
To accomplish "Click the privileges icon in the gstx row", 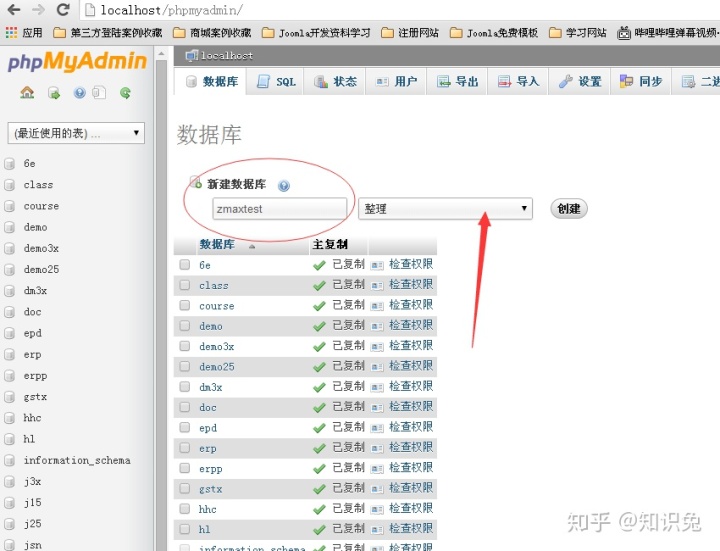I will 377,489.
